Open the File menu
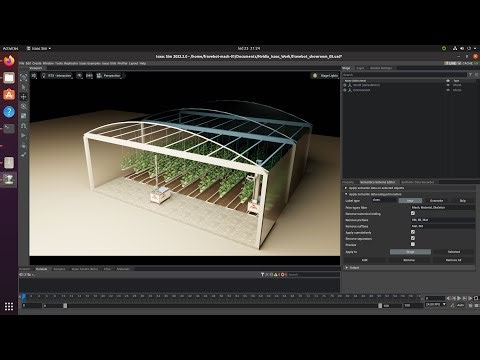Viewport: 480px width, 360px height. pos(21,63)
